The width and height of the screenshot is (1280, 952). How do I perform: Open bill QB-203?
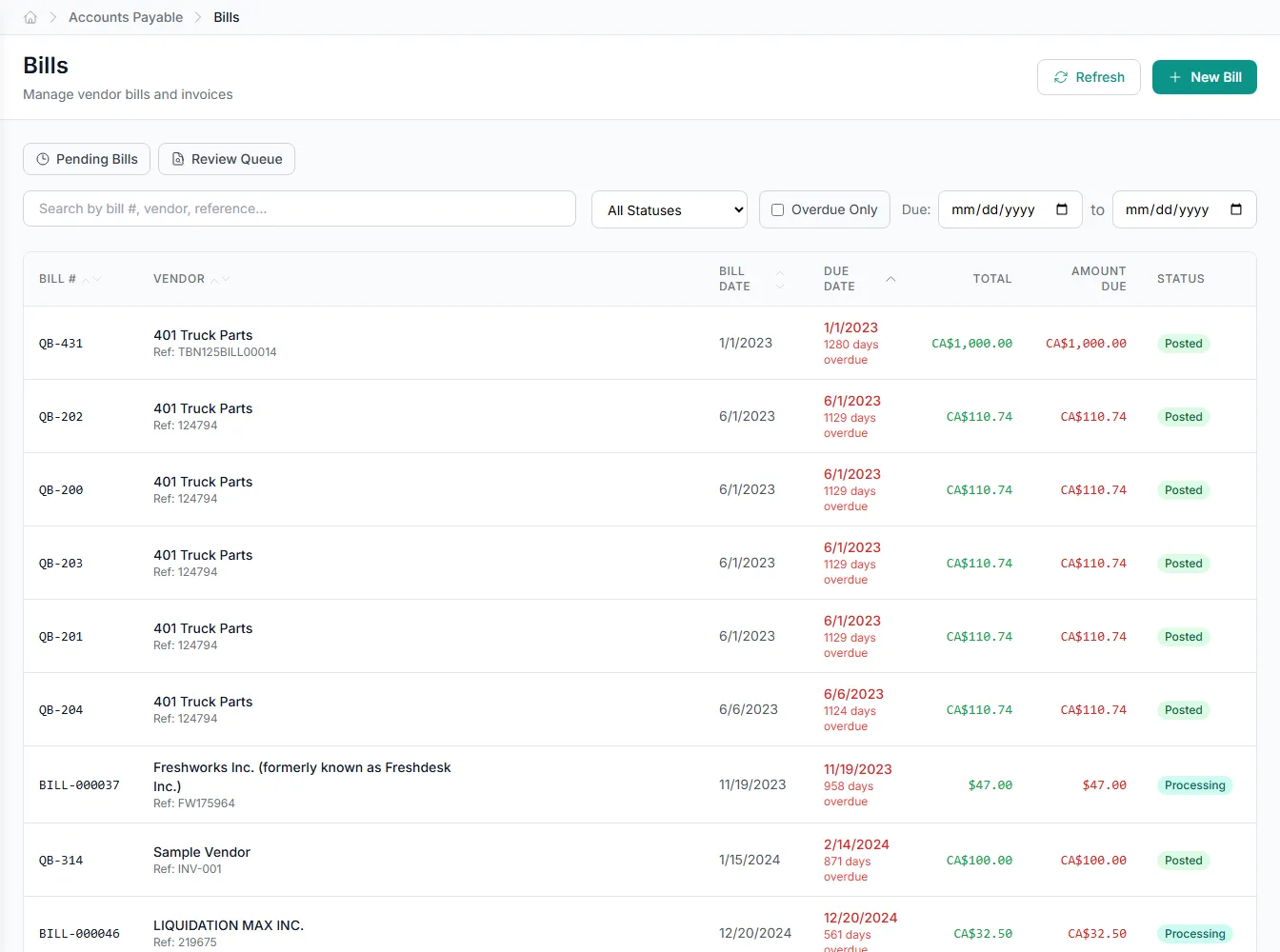[x=61, y=564]
